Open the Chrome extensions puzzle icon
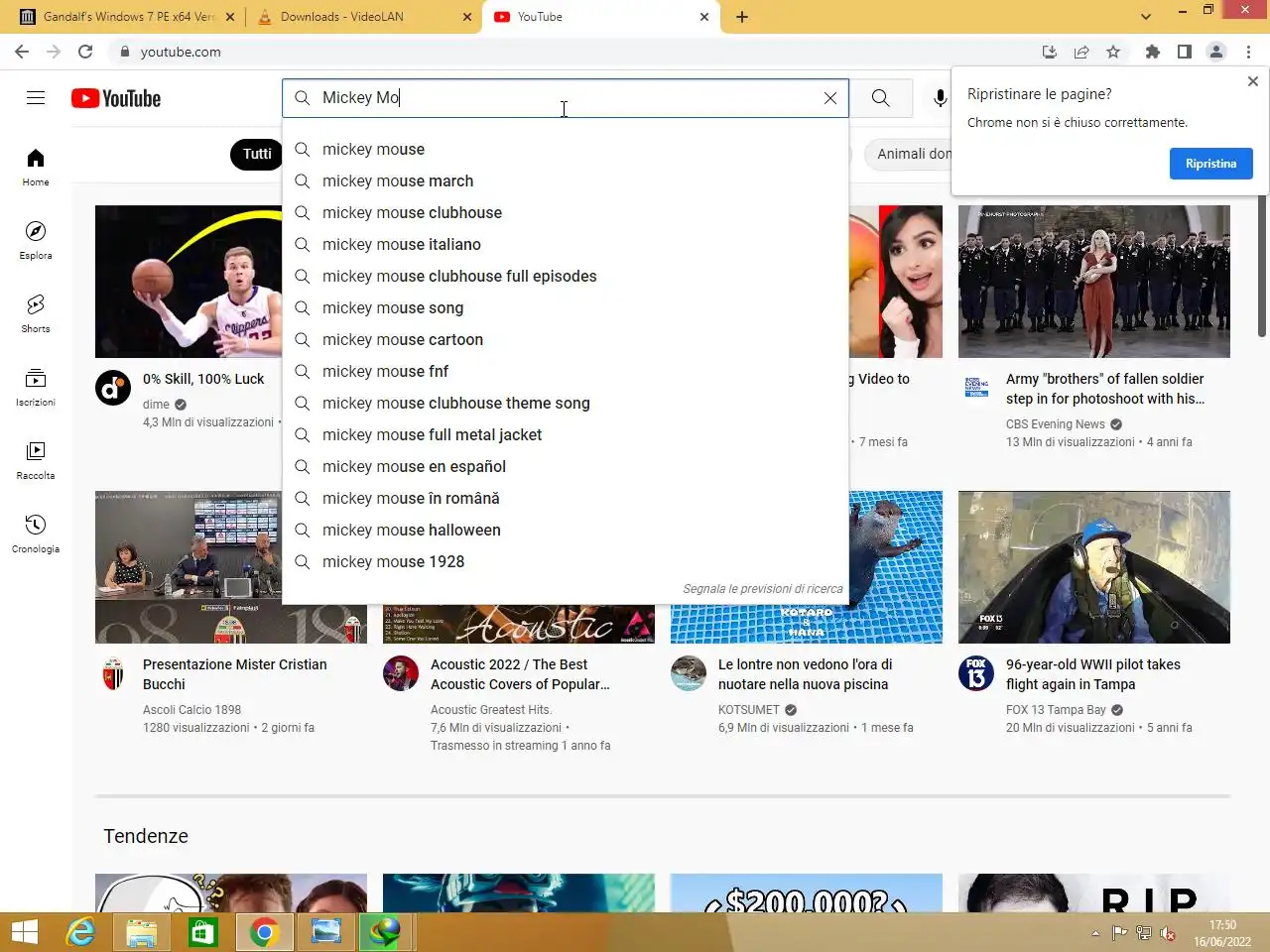The width and height of the screenshot is (1270, 952). [x=1152, y=52]
